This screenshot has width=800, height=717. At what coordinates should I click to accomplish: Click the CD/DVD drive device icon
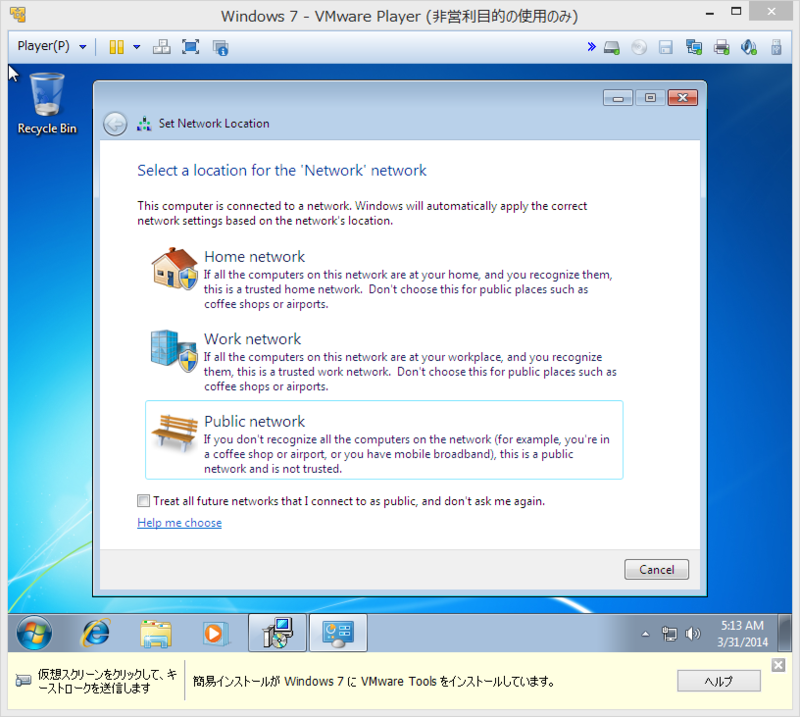click(639, 47)
